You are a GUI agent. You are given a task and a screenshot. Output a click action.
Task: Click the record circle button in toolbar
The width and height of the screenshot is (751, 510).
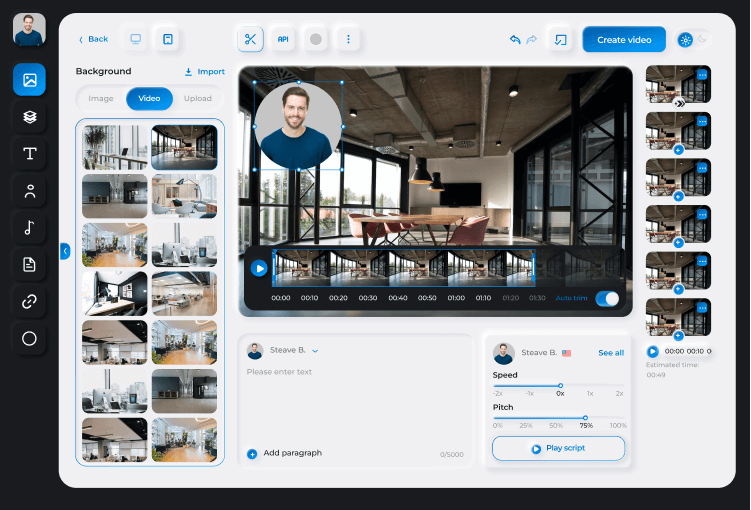click(316, 39)
